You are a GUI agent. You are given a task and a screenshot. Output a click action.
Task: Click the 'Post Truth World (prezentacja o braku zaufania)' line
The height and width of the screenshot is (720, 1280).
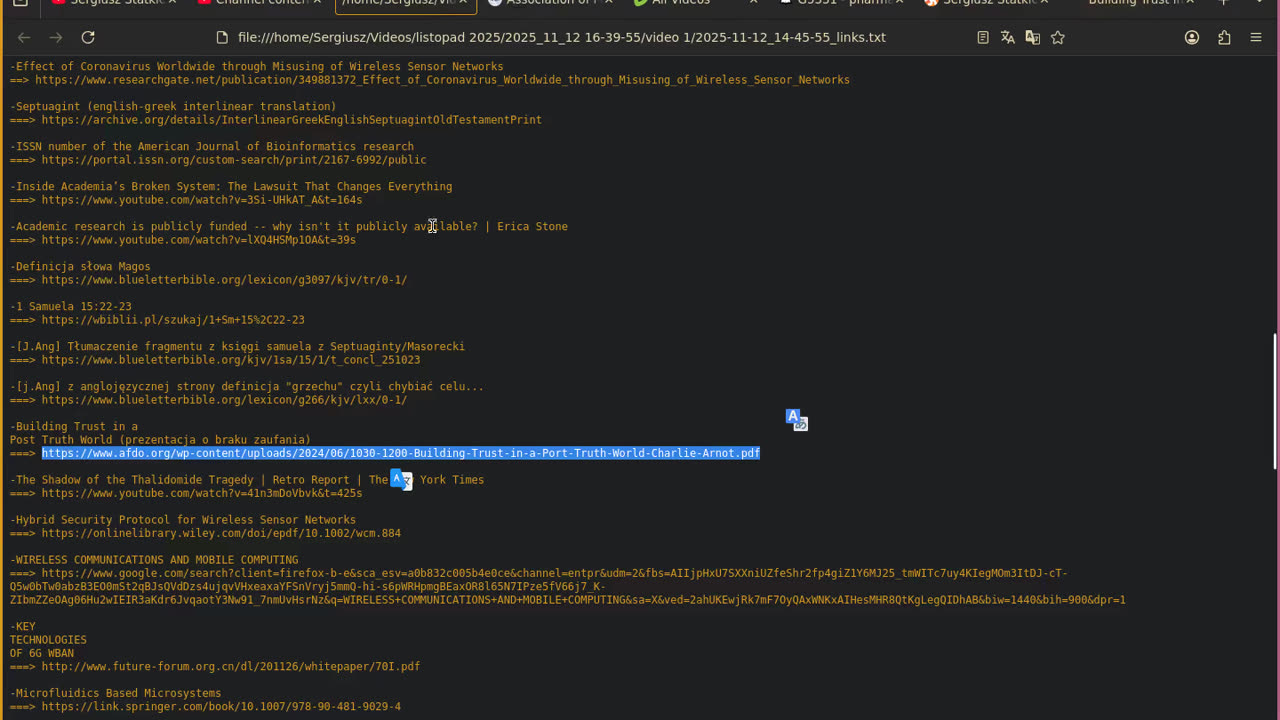(x=160, y=440)
